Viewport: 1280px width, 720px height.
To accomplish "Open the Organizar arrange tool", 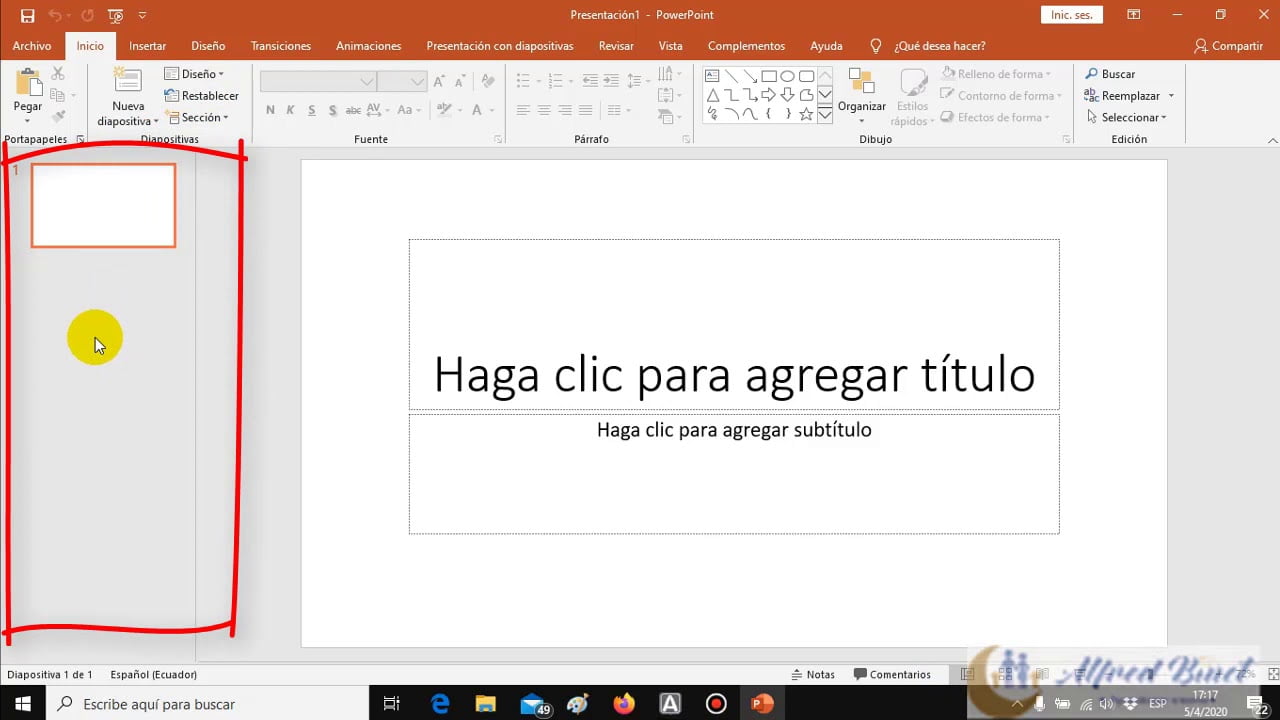I will point(861,96).
